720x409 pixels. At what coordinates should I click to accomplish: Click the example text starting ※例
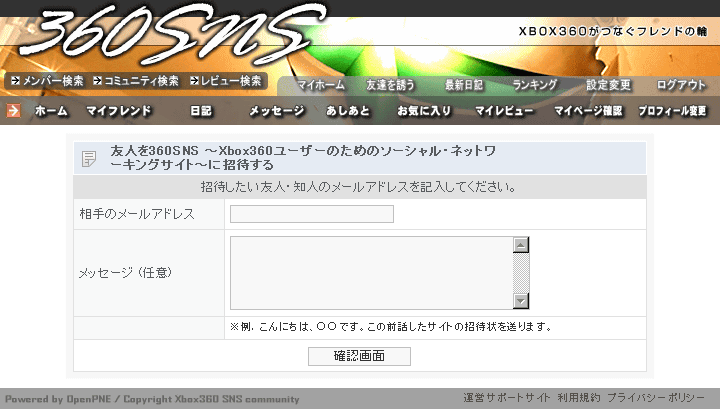(391, 327)
